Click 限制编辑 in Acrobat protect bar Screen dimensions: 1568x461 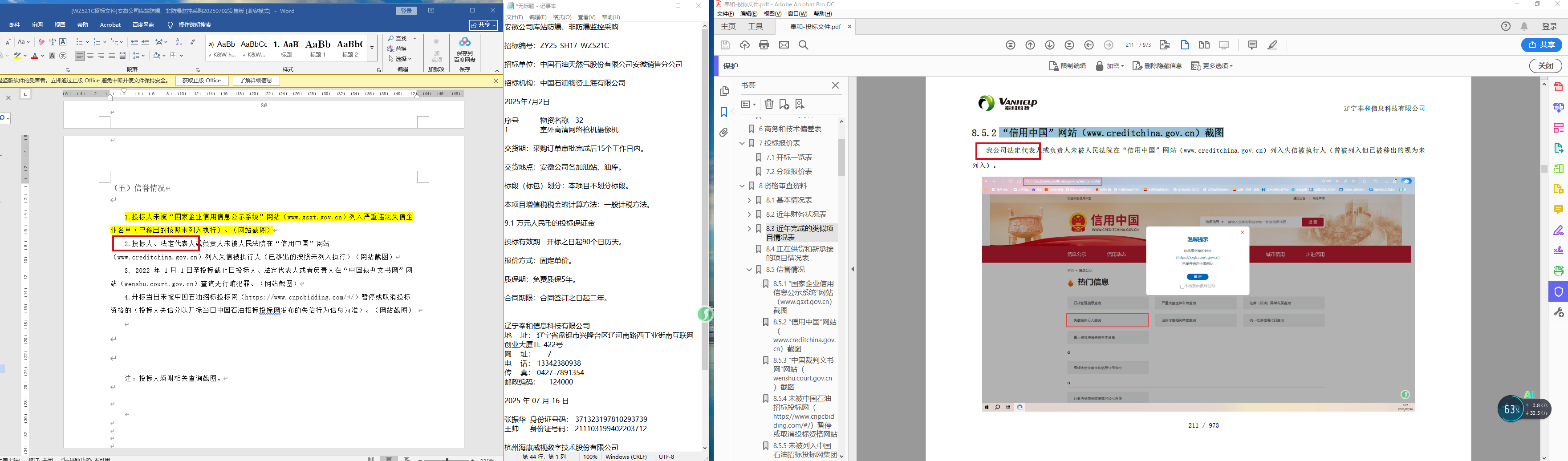(x=1068, y=66)
